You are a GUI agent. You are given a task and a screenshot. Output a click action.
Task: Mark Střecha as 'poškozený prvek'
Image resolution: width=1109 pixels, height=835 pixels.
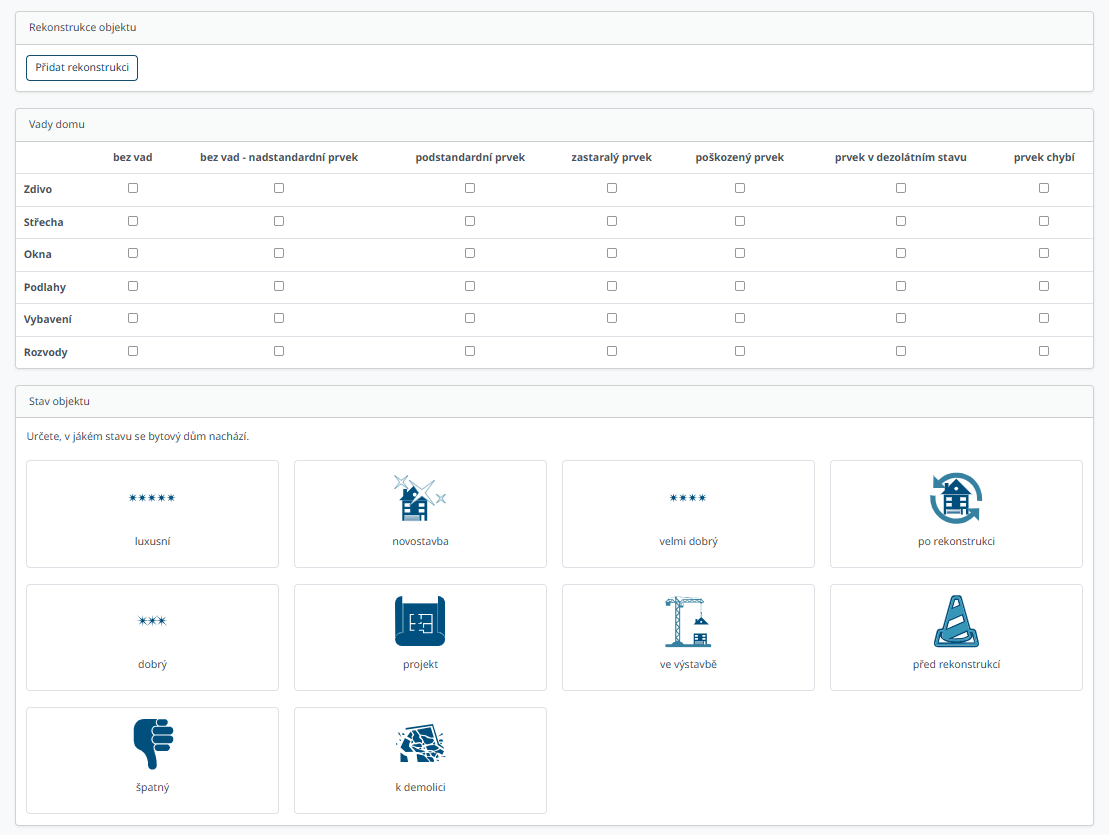coord(740,221)
